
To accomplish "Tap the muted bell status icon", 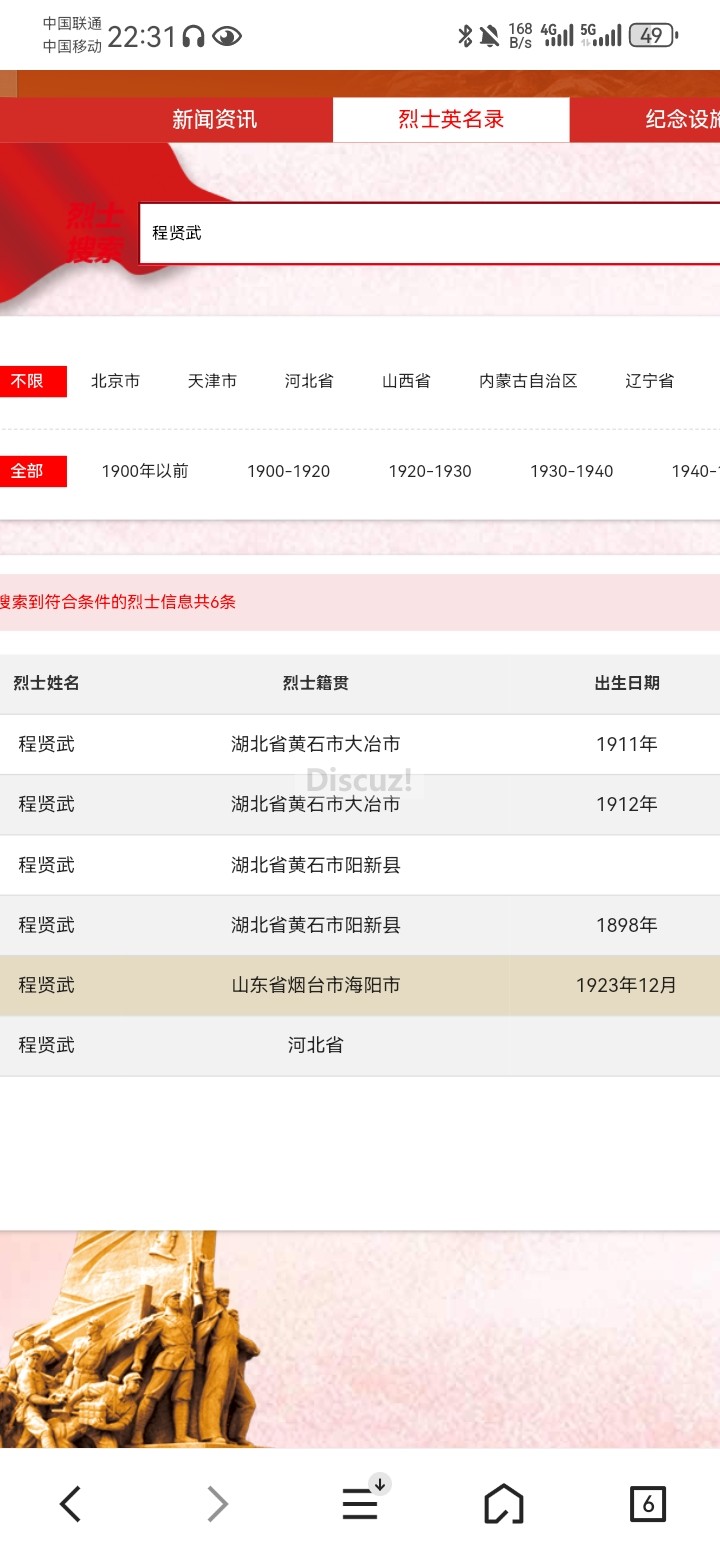I will point(489,37).
